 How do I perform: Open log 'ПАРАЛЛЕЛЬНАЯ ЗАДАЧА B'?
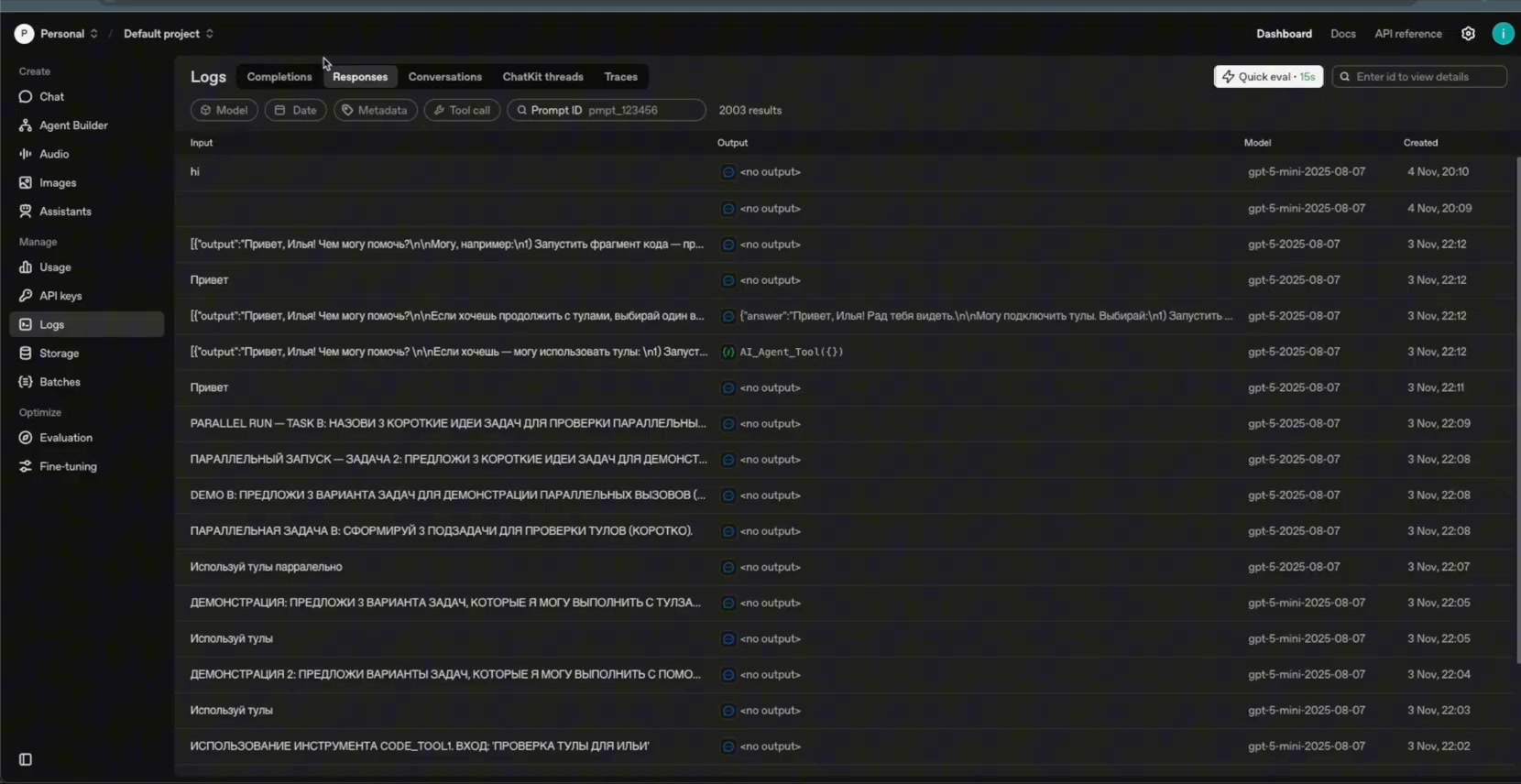843,531
